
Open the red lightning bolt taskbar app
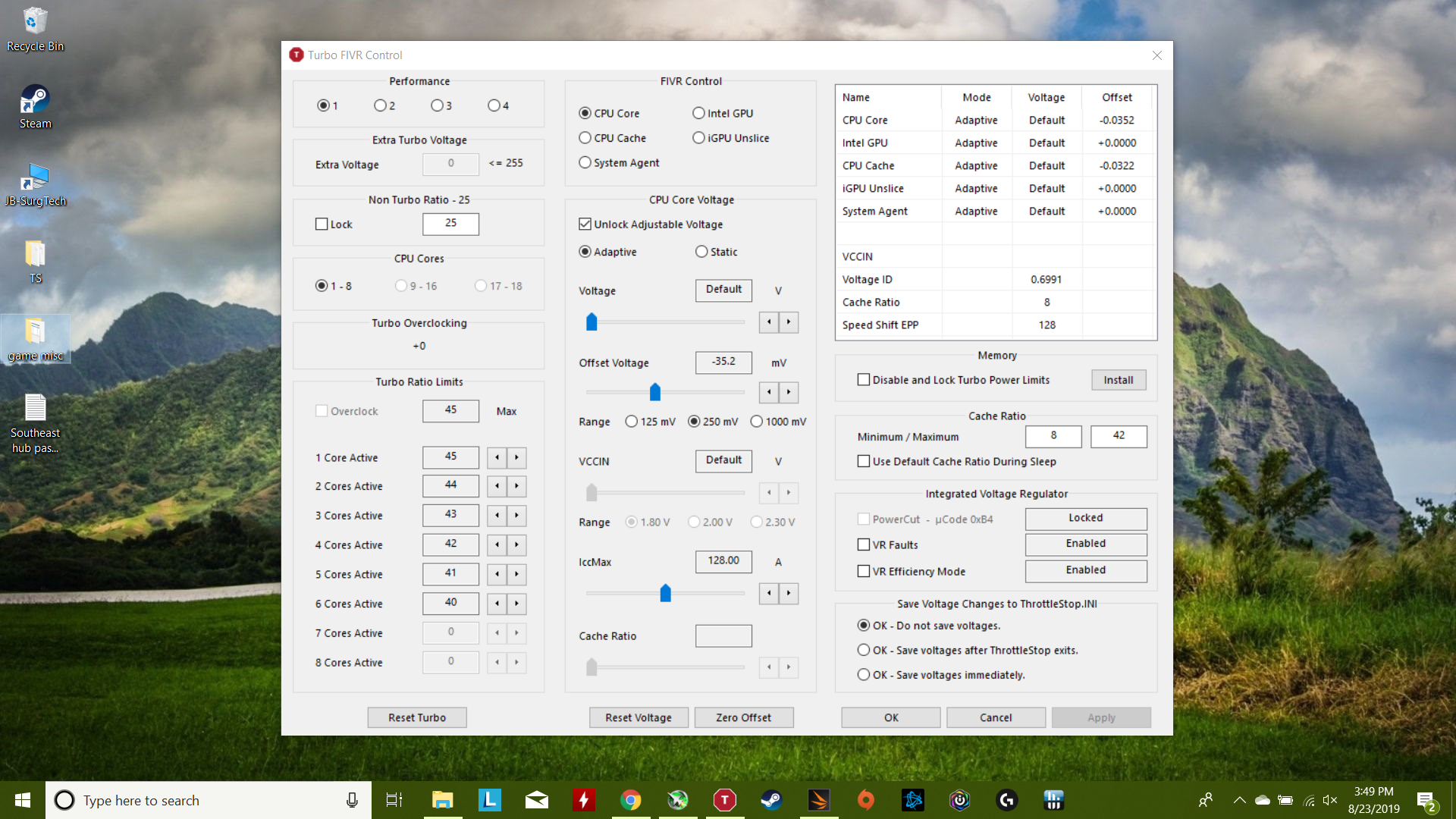[583, 800]
